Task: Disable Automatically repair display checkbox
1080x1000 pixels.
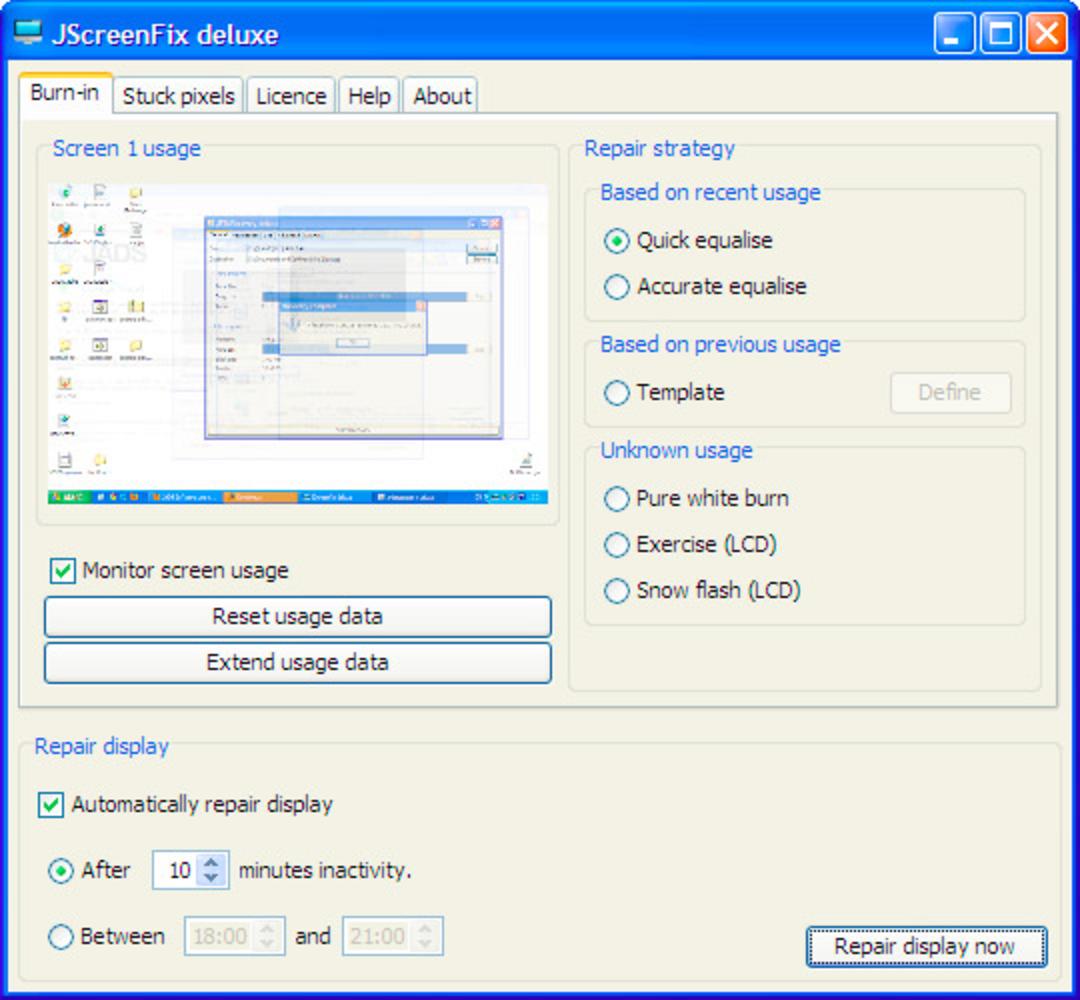Action: point(51,804)
